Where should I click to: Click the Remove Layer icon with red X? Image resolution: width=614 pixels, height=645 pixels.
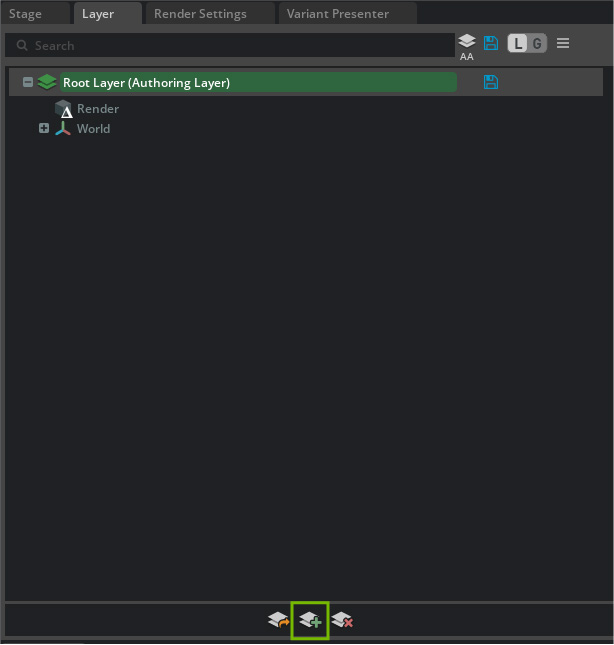pyautogui.click(x=342, y=621)
